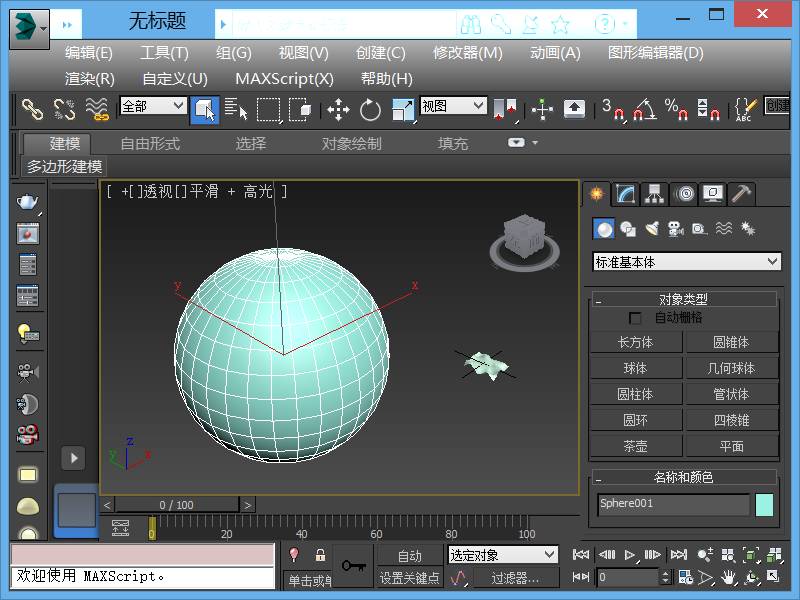The width and height of the screenshot is (800, 600).
Task: Open the 3ds Max application menu
Action: pos(29,28)
